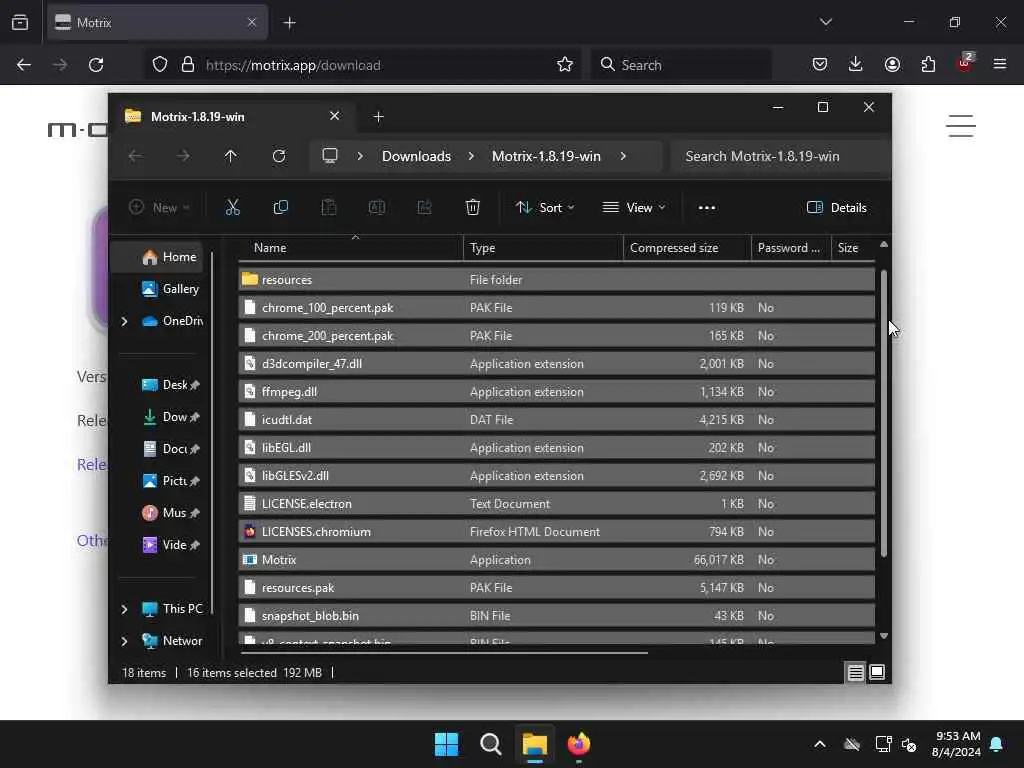Open the Motrix website hamburger menu
This screenshot has height=768, width=1024.
point(961,126)
